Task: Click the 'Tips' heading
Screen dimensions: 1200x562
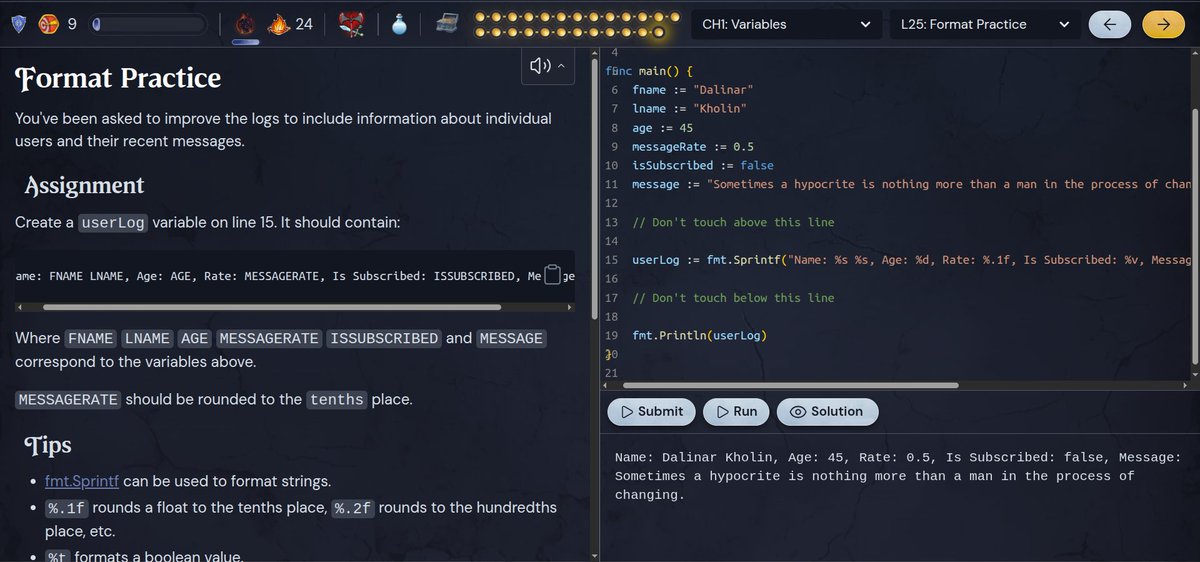Action: [x=48, y=445]
